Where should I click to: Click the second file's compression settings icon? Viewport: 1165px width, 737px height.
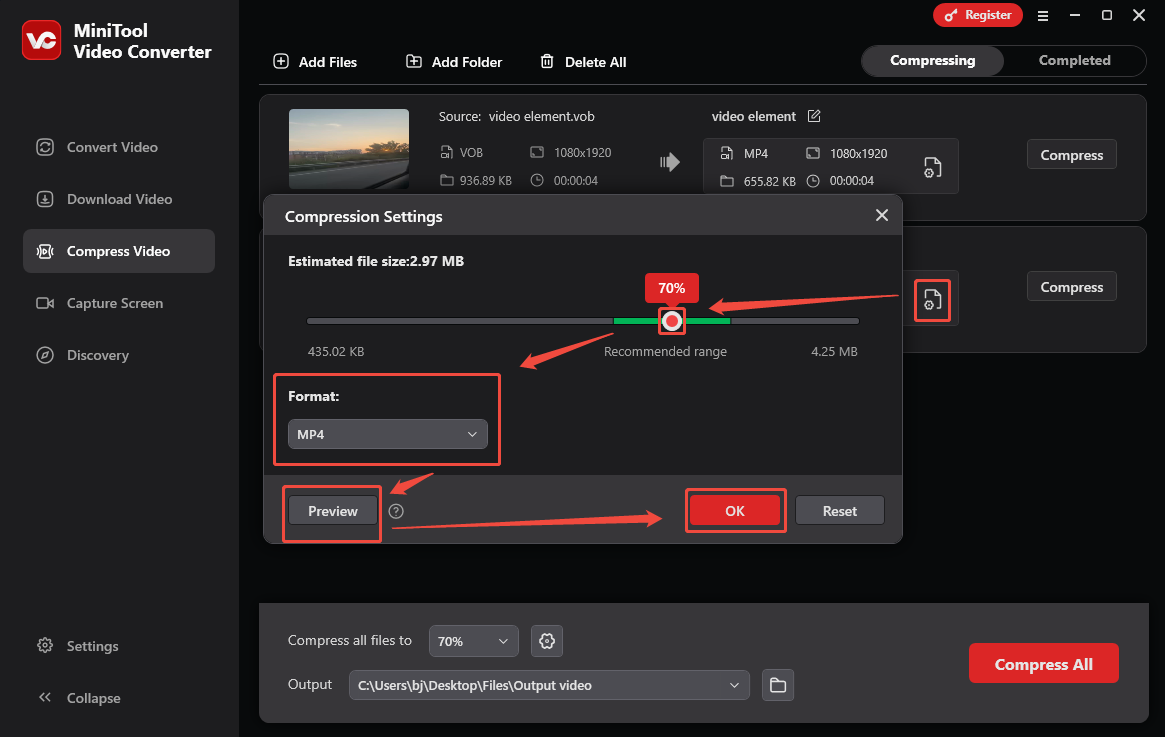point(932,300)
